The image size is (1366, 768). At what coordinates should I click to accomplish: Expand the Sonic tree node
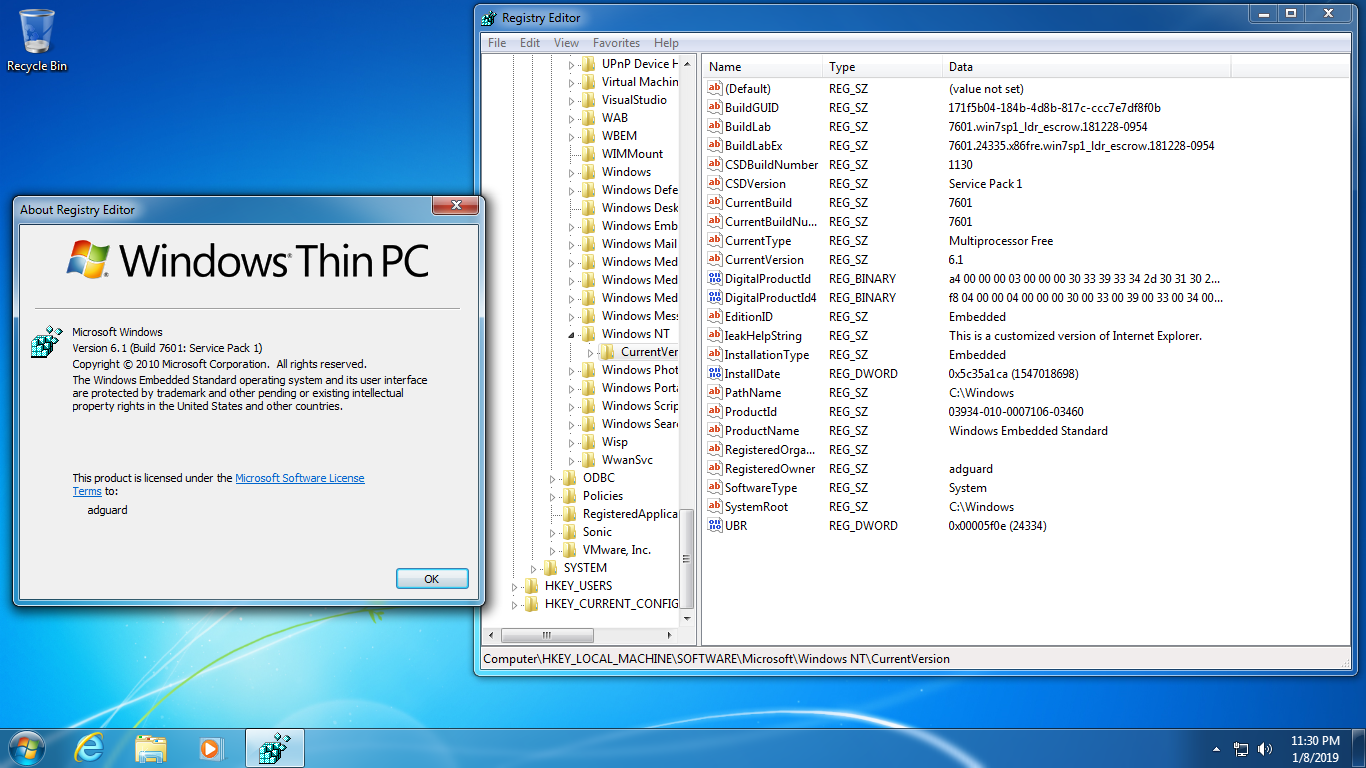click(553, 532)
